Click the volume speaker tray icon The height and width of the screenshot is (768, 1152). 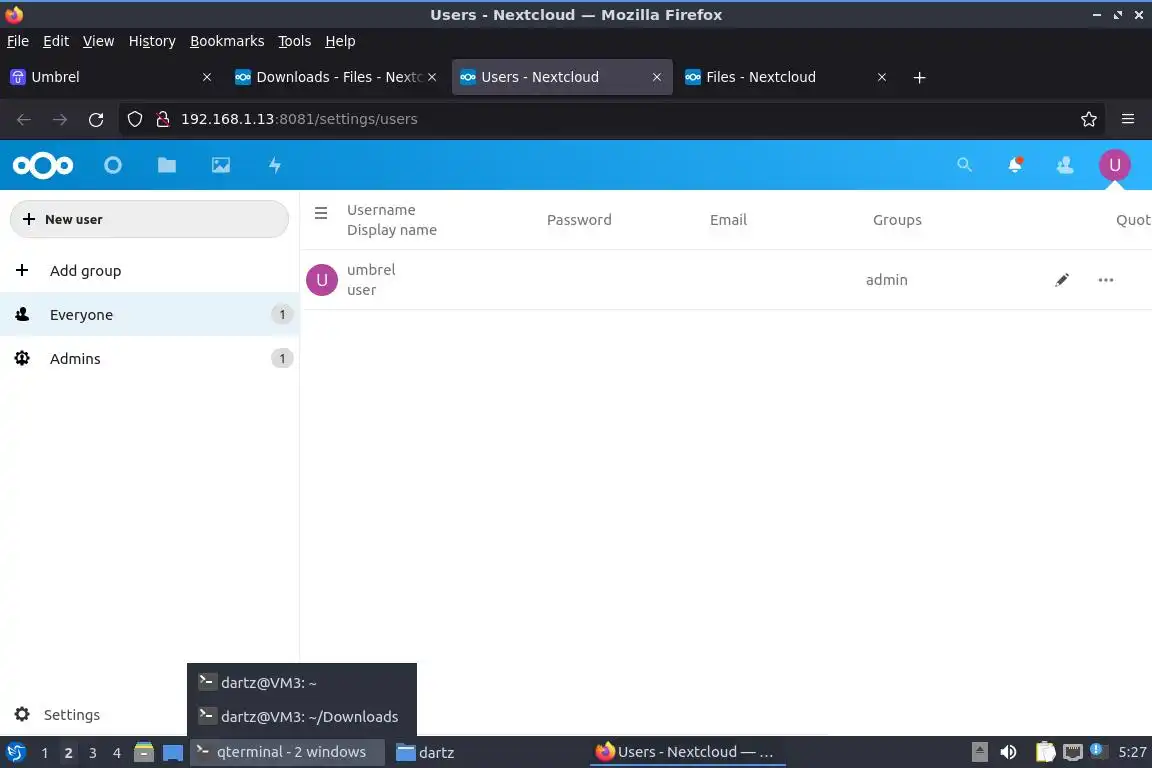(1008, 752)
